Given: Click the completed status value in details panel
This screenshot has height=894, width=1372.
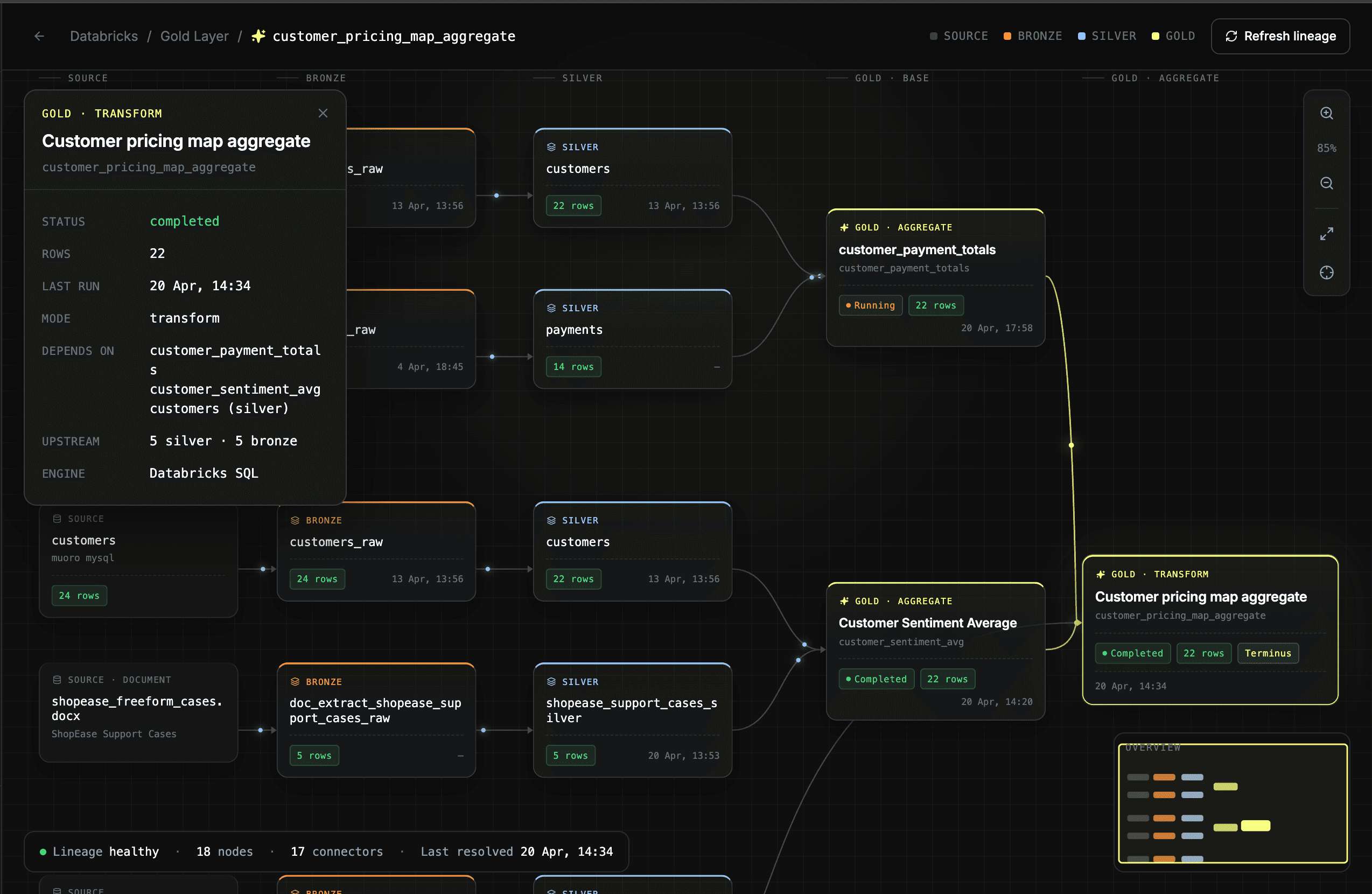Looking at the screenshot, I should tap(185, 221).
